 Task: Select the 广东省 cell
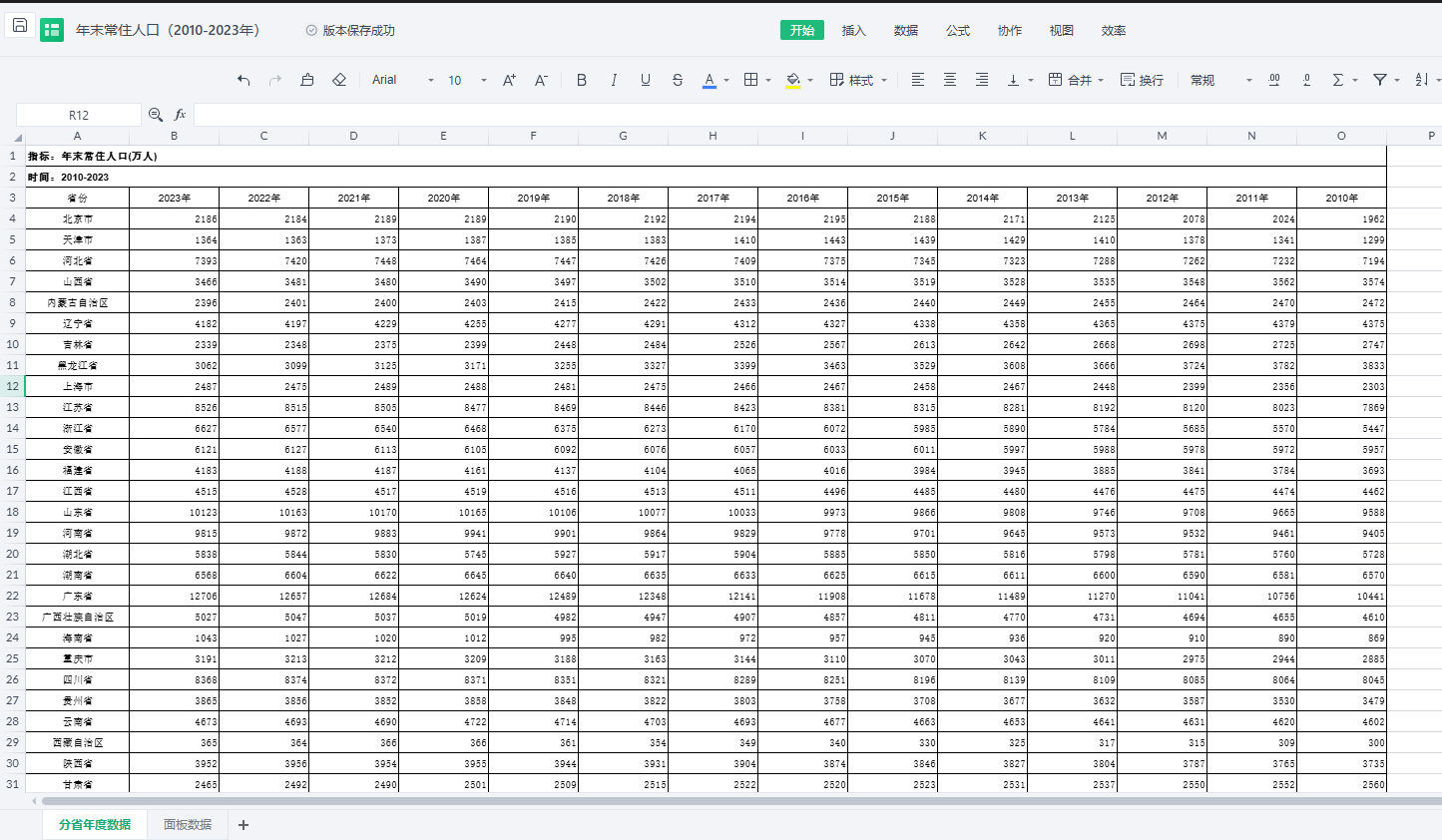(x=78, y=596)
